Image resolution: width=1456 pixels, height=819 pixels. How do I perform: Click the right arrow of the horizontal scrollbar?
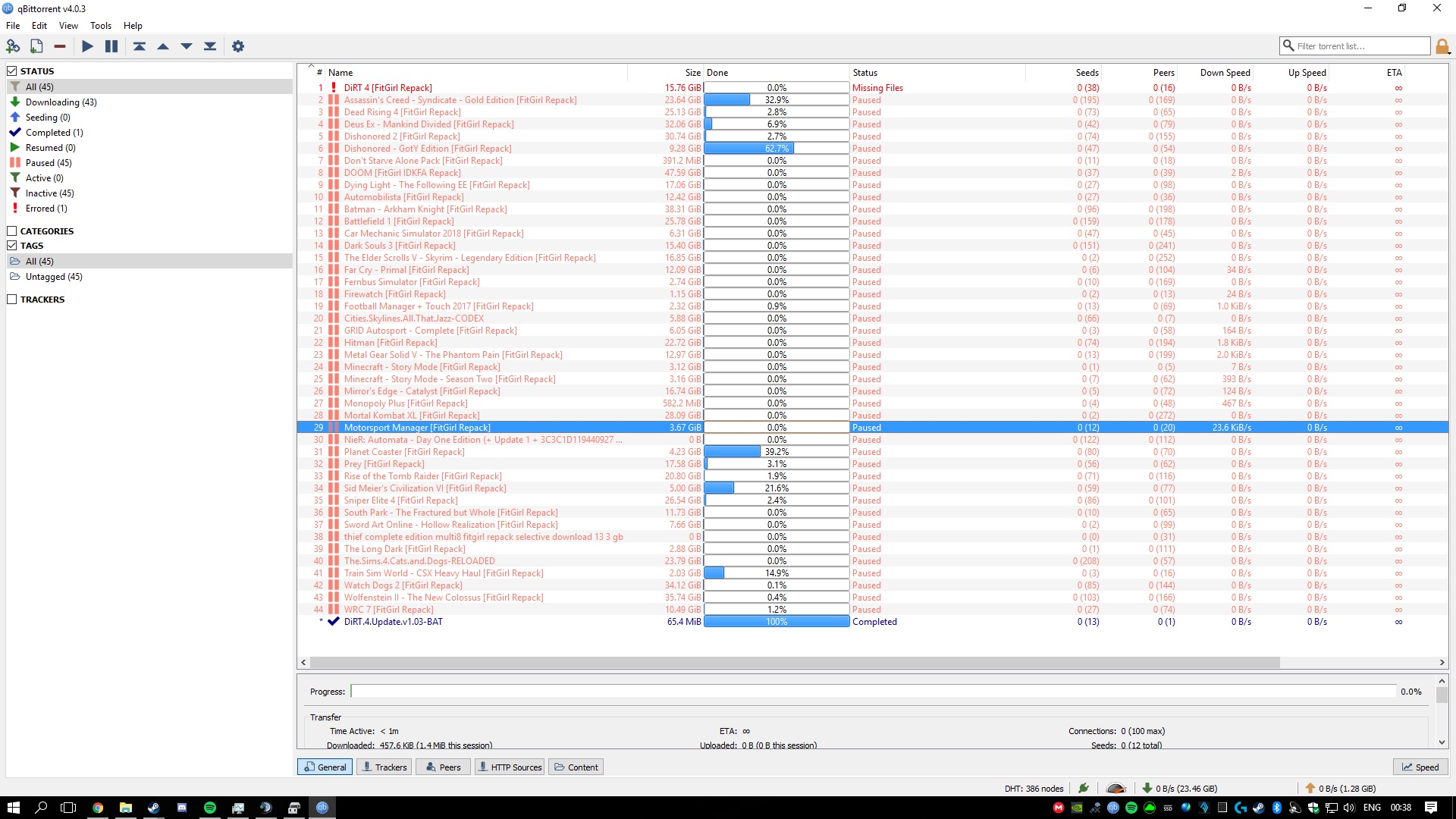click(x=1442, y=663)
